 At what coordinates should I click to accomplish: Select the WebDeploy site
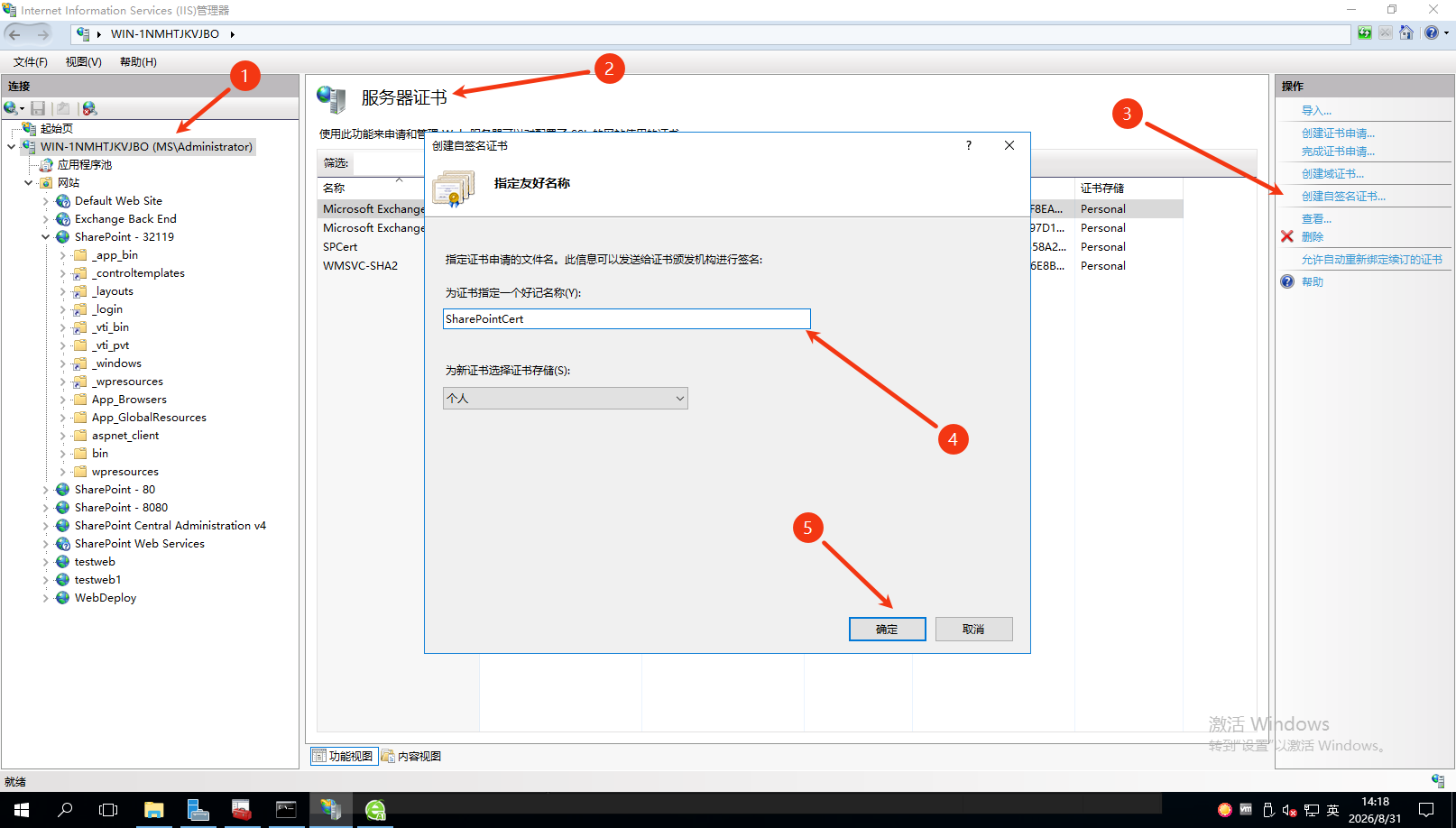(x=106, y=598)
